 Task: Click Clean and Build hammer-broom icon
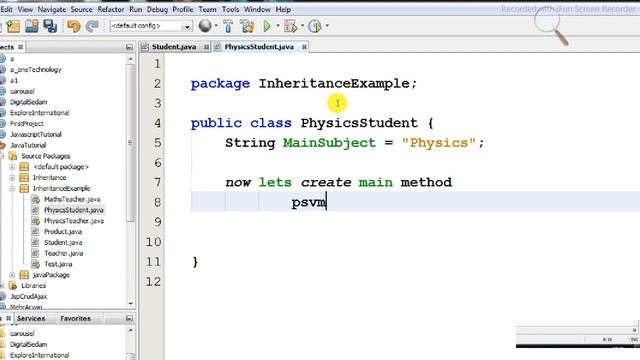point(247,26)
